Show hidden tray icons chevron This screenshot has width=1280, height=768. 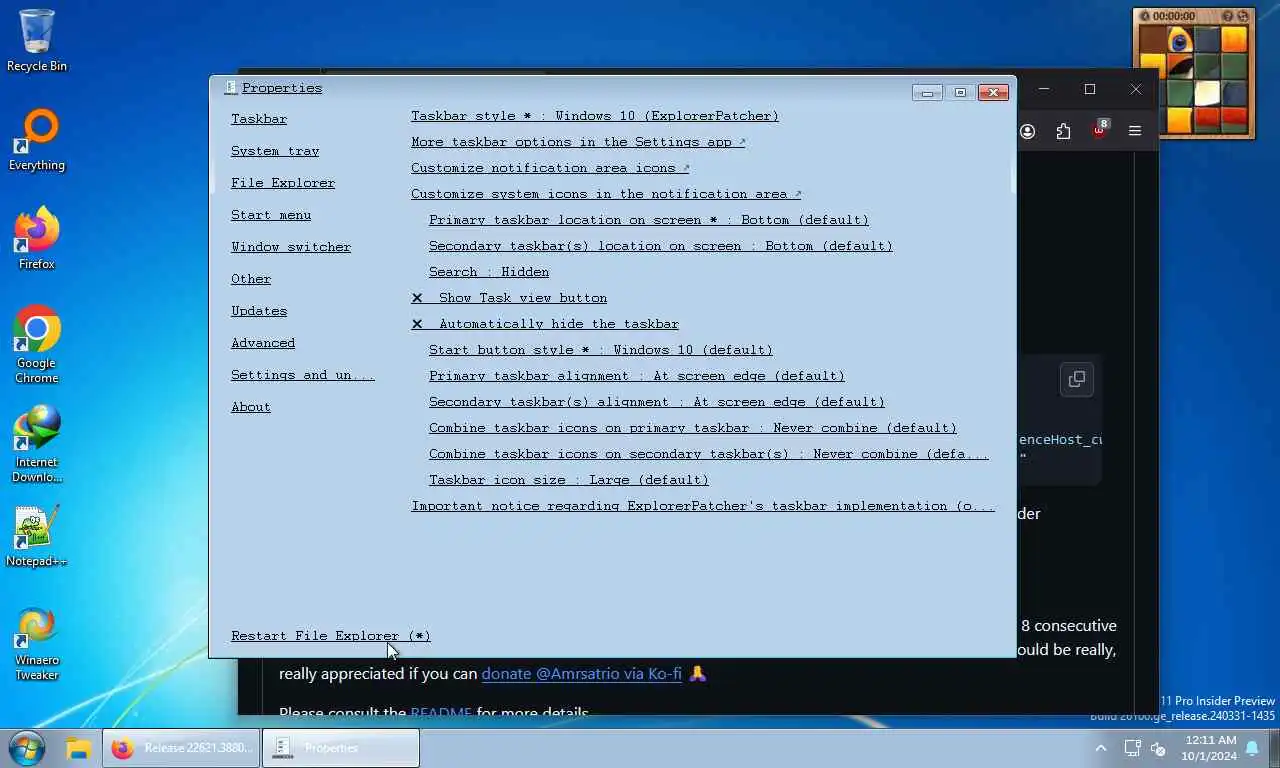[x=1101, y=748]
